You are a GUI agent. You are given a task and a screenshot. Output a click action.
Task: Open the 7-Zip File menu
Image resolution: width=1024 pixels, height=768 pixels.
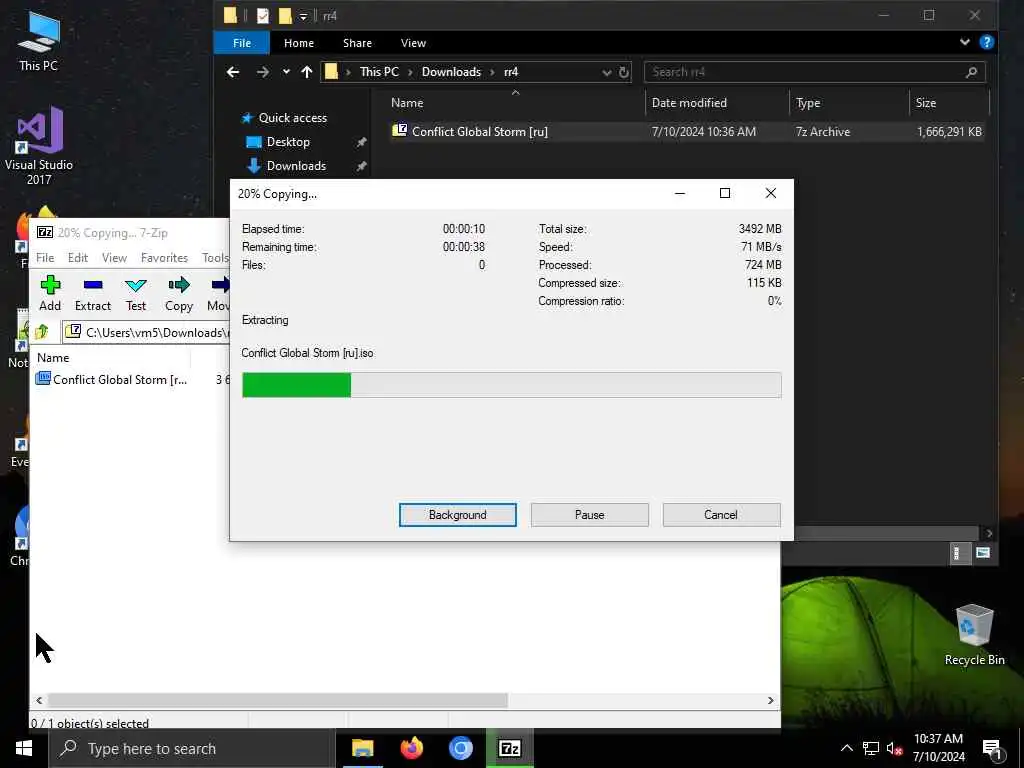tap(45, 257)
